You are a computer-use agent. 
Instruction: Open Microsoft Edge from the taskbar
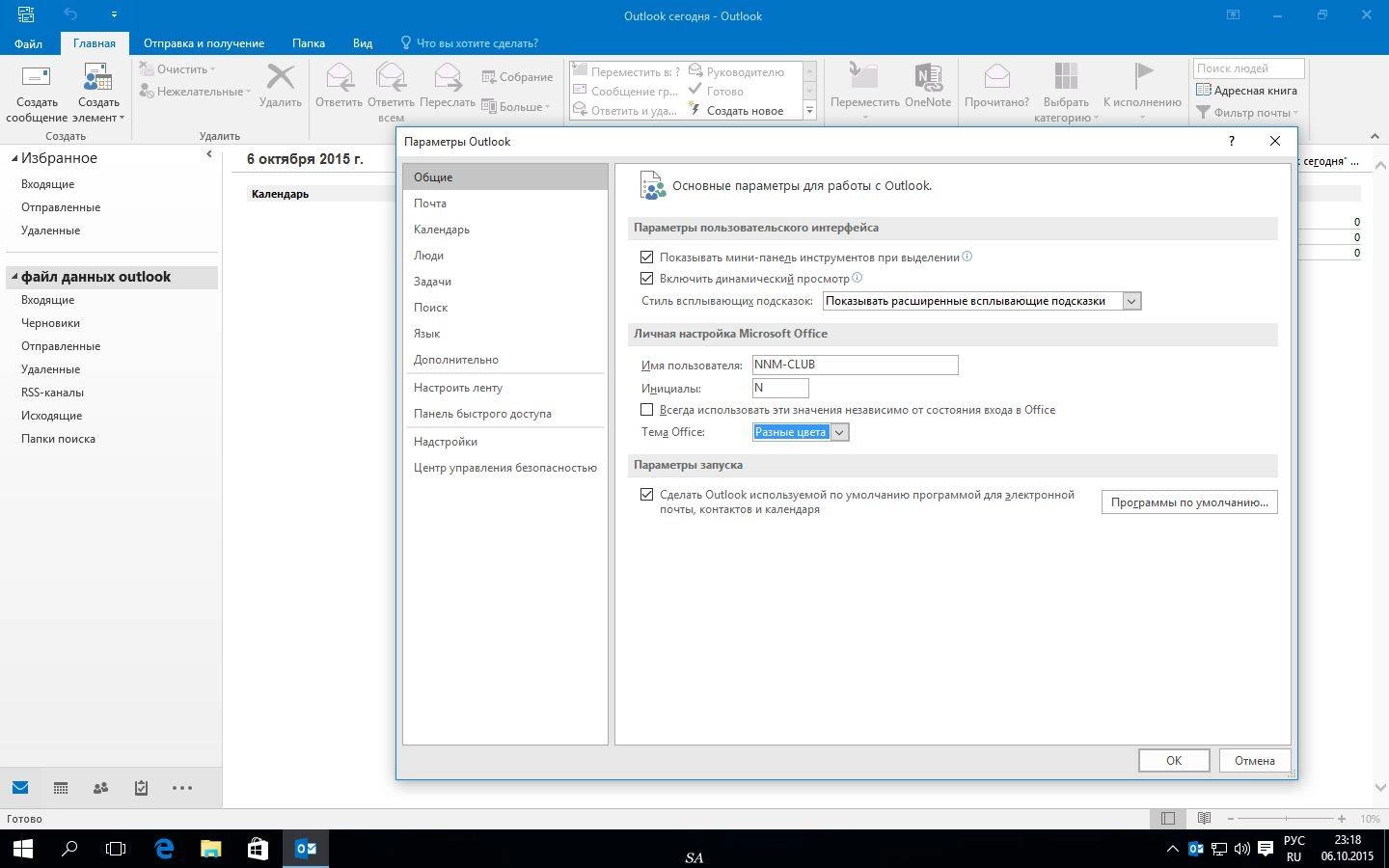pyautogui.click(x=164, y=849)
